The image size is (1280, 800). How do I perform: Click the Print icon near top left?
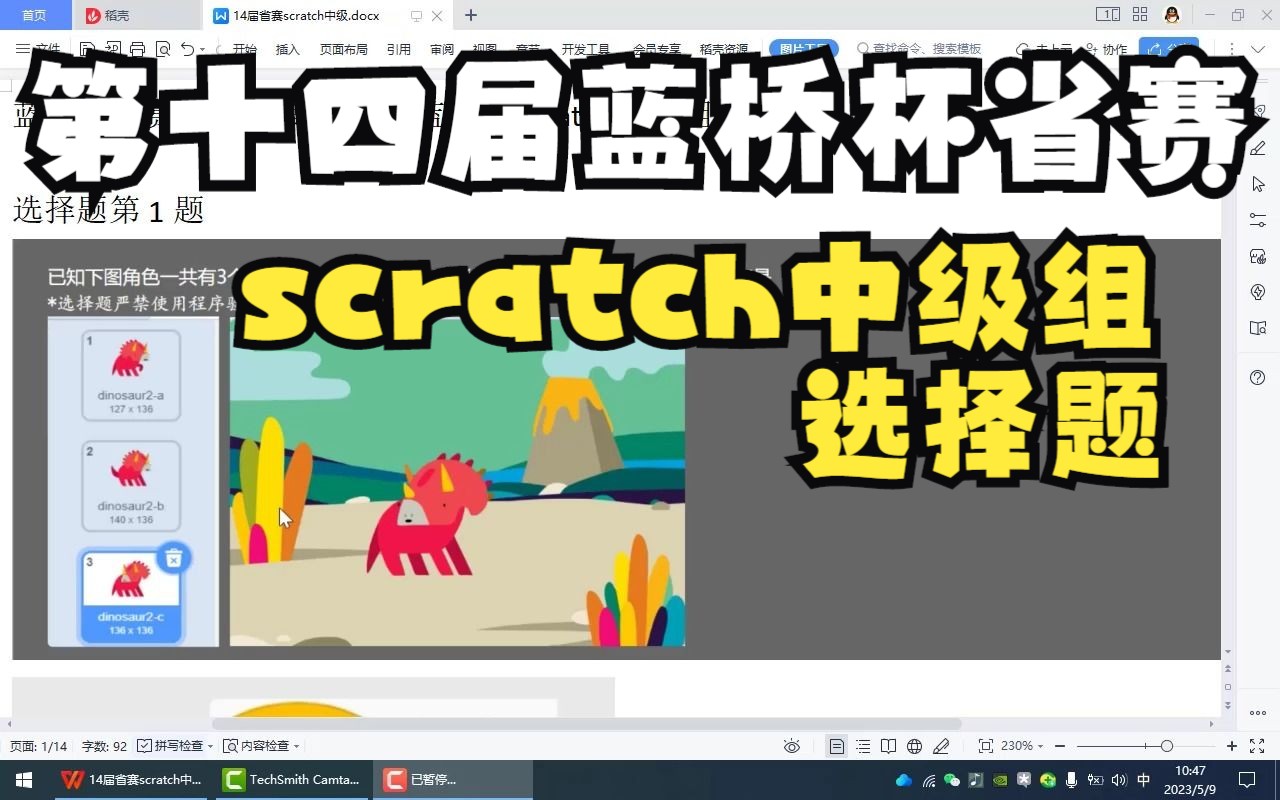[x=138, y=48]
